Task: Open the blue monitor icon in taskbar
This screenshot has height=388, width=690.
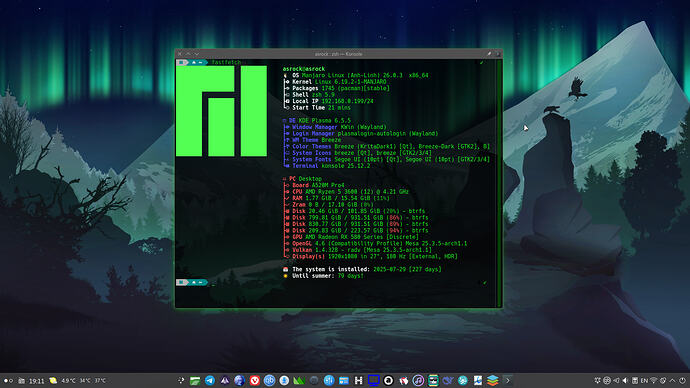Action: click(x=374, y=381)
